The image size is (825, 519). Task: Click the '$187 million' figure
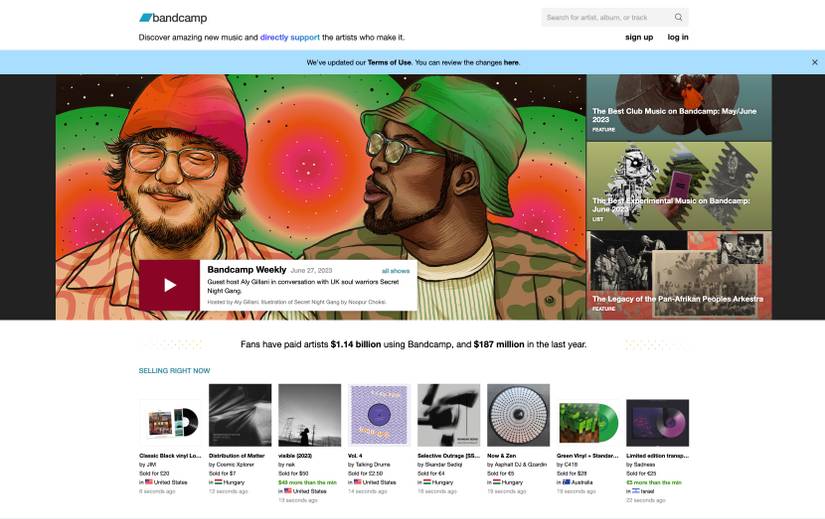499,344
